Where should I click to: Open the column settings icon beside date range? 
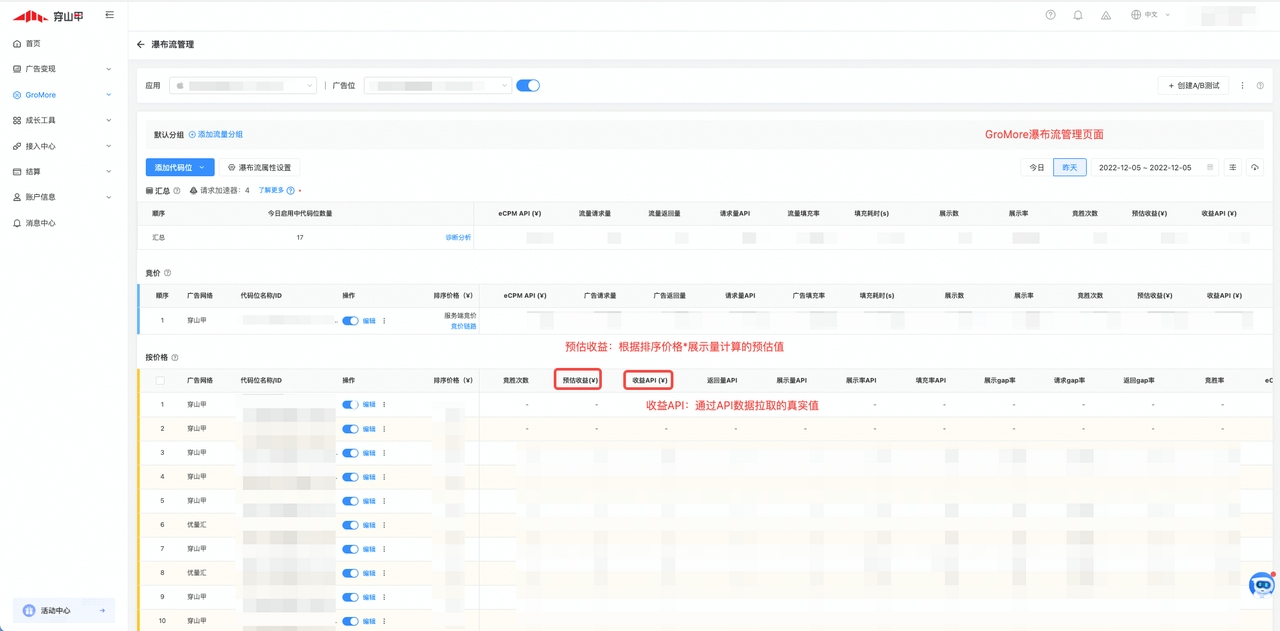[x=1233, y=168]
